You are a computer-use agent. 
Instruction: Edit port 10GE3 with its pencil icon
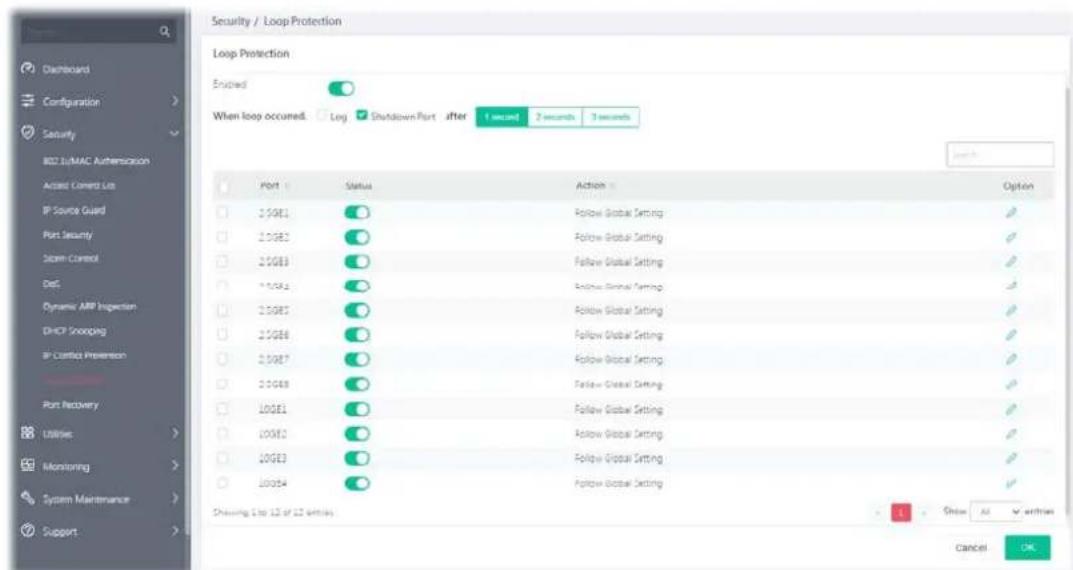(x=1011, y=458)
